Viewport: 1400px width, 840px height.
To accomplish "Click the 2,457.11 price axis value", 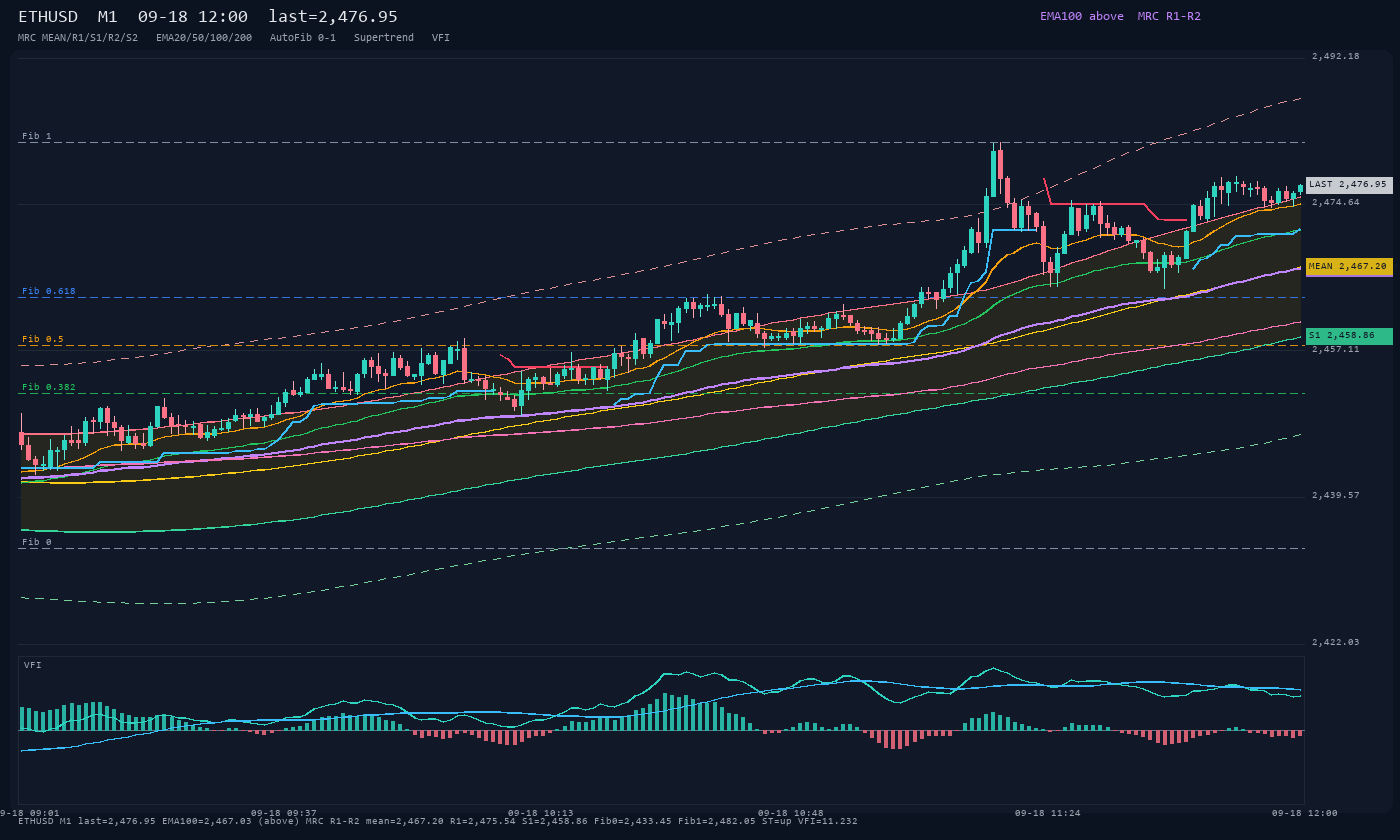I will [x=1336, y=350].
